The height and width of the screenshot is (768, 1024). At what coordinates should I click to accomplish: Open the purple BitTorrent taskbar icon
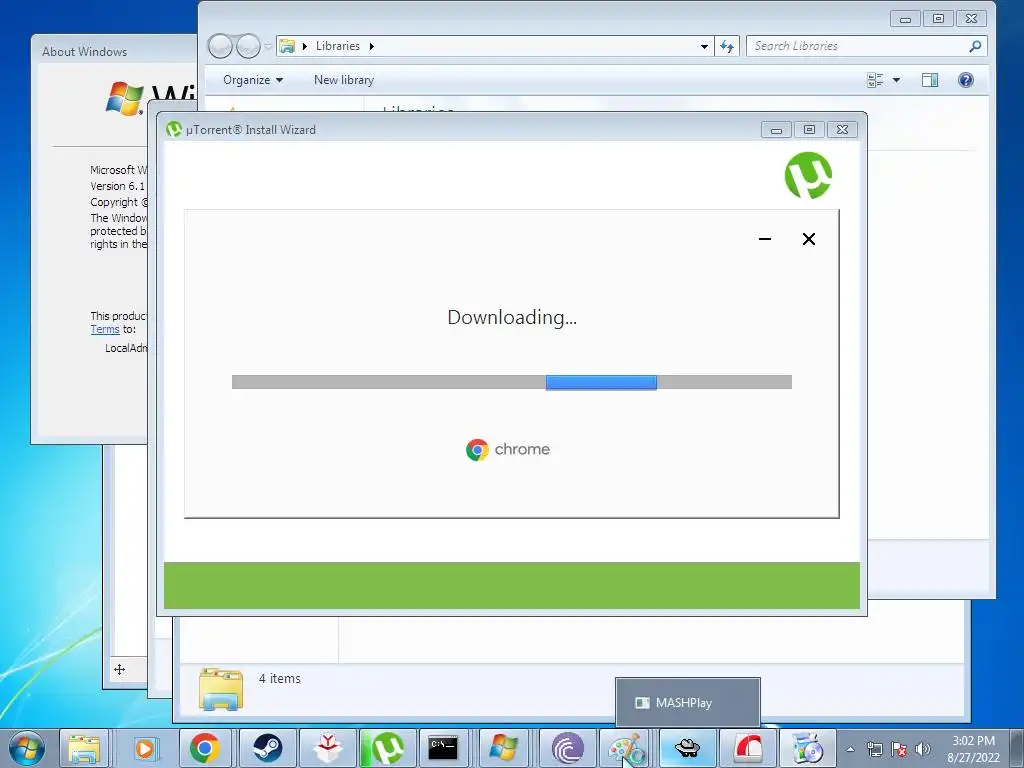(x=567, y=748)
